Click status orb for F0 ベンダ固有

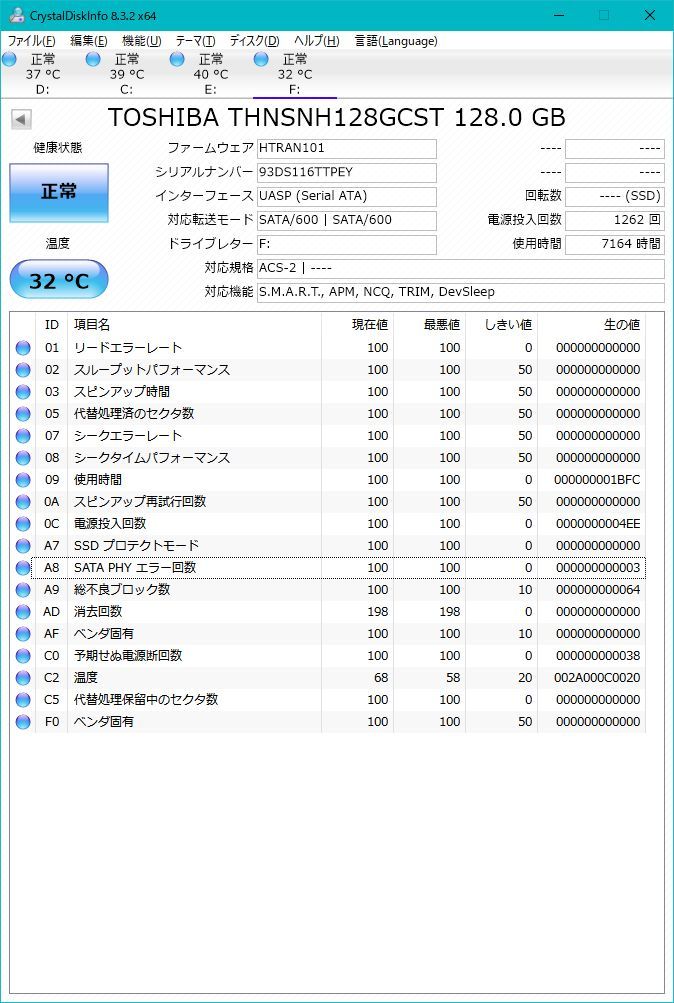23,722
